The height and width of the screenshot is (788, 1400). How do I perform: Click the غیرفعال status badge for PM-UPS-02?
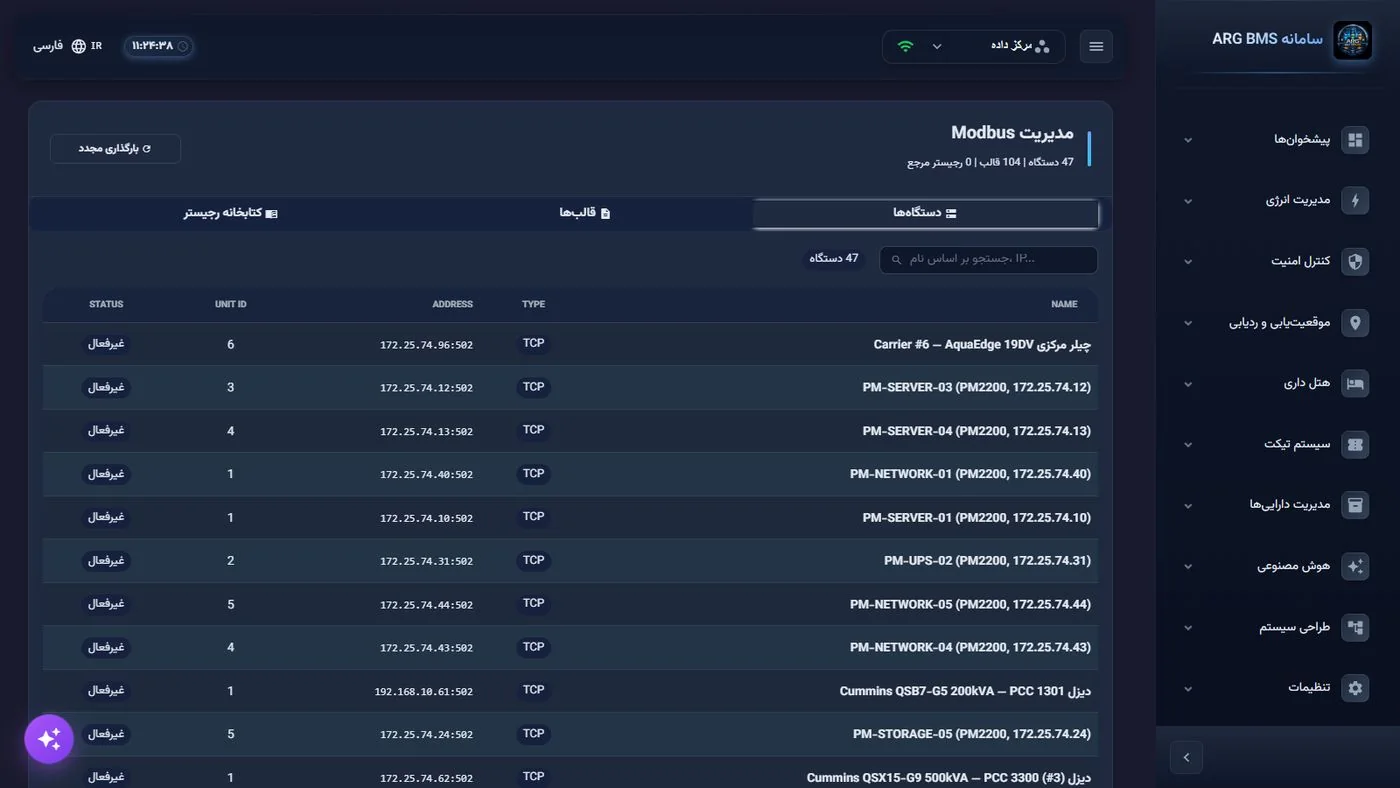click(106, 560)
